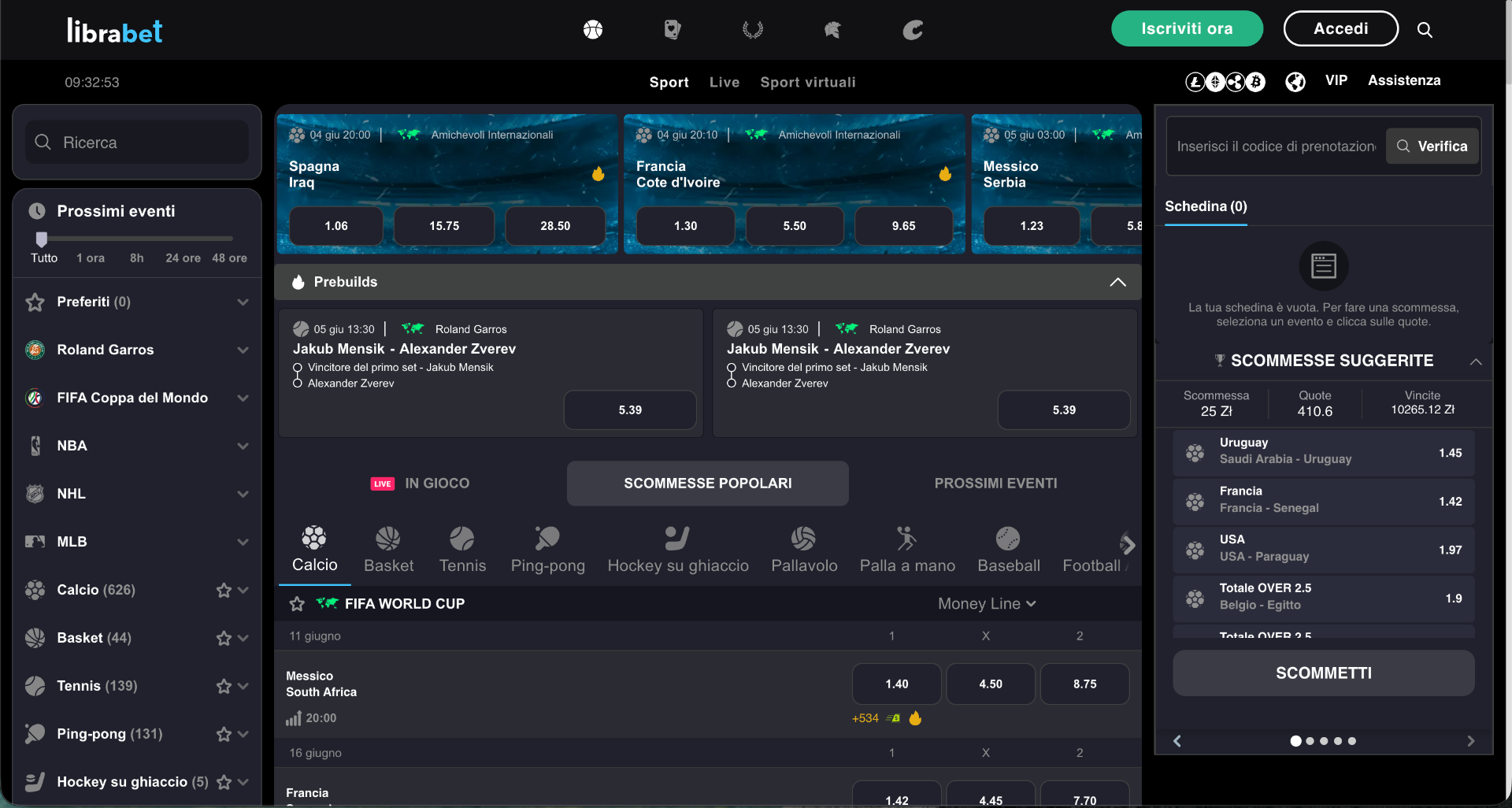Screen dimensions: 1512x808
Task: Select third carousel pagination dot
Action: click(x=1324, y=741)
